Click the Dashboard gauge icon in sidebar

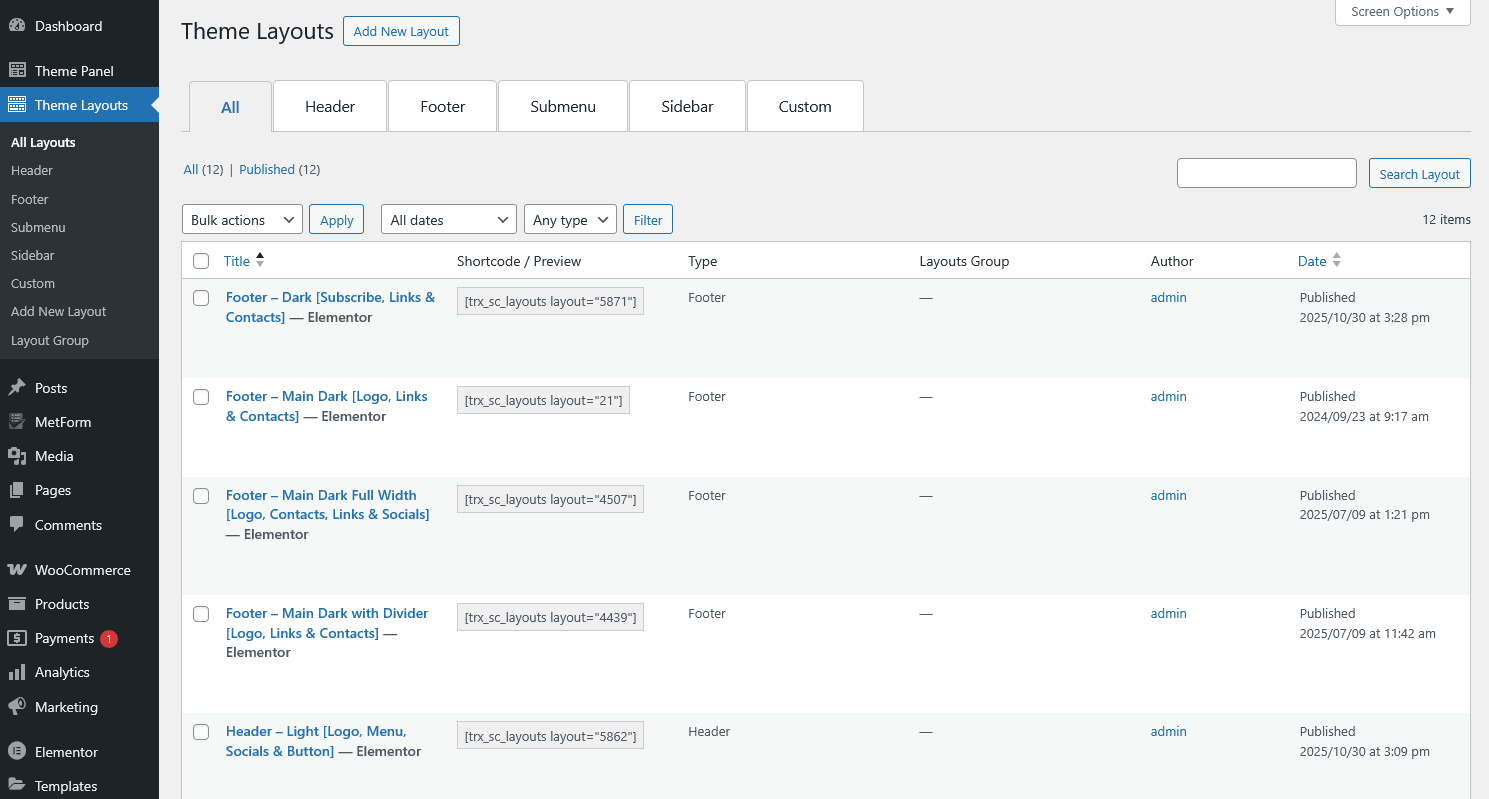click(x=17, y=26)
